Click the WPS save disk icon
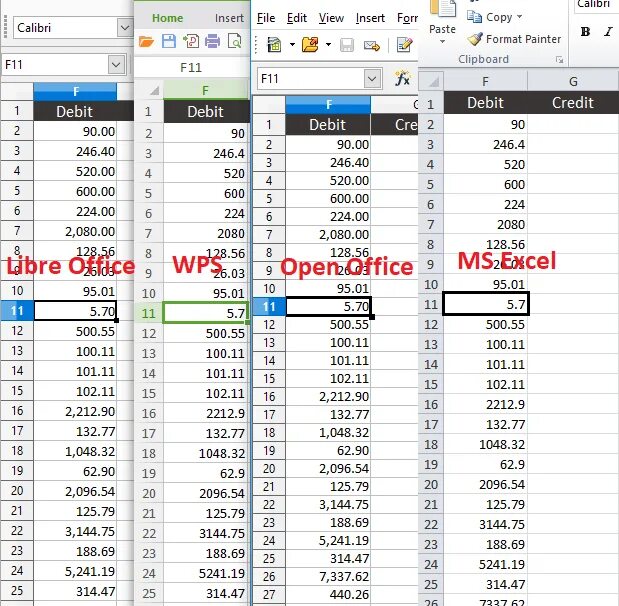Image resolution: width=619 pixels, height=606 pixels. (x=169, y=41)
